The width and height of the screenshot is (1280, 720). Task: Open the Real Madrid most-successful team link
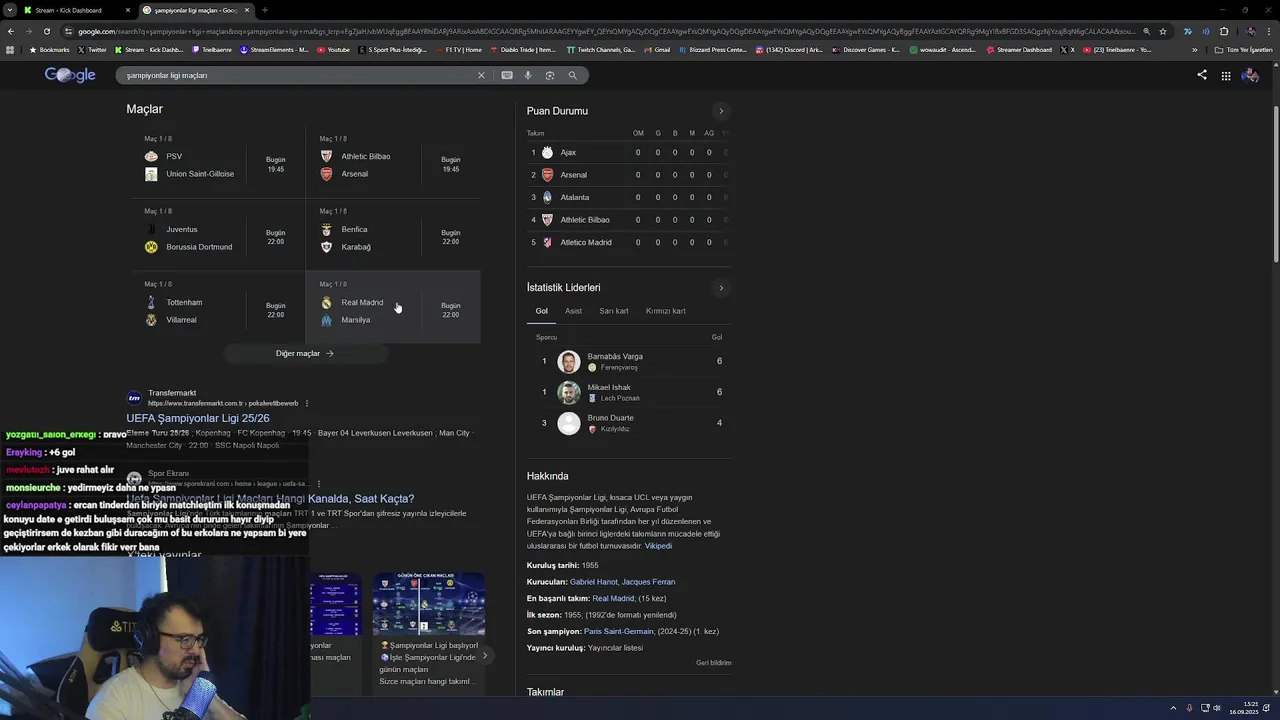613,598
